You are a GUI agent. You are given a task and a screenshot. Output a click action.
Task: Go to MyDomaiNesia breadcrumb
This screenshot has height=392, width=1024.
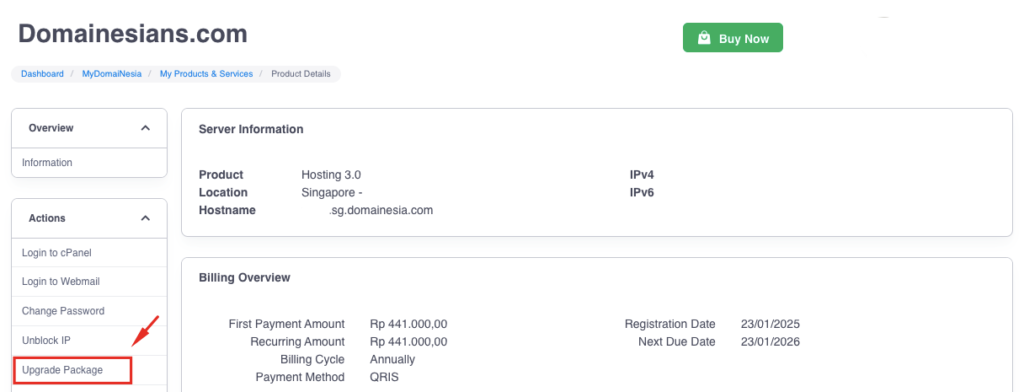coord(112,74)
